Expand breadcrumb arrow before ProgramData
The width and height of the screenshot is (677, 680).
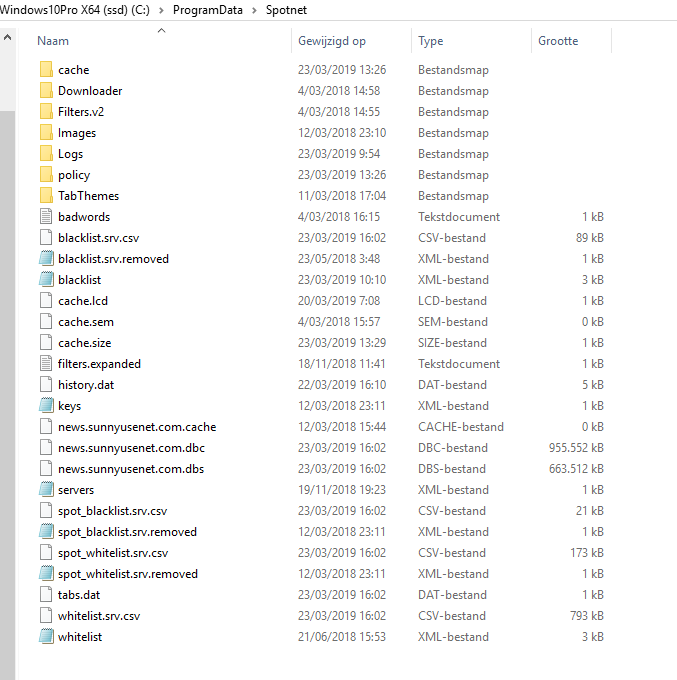click(161, 9)
